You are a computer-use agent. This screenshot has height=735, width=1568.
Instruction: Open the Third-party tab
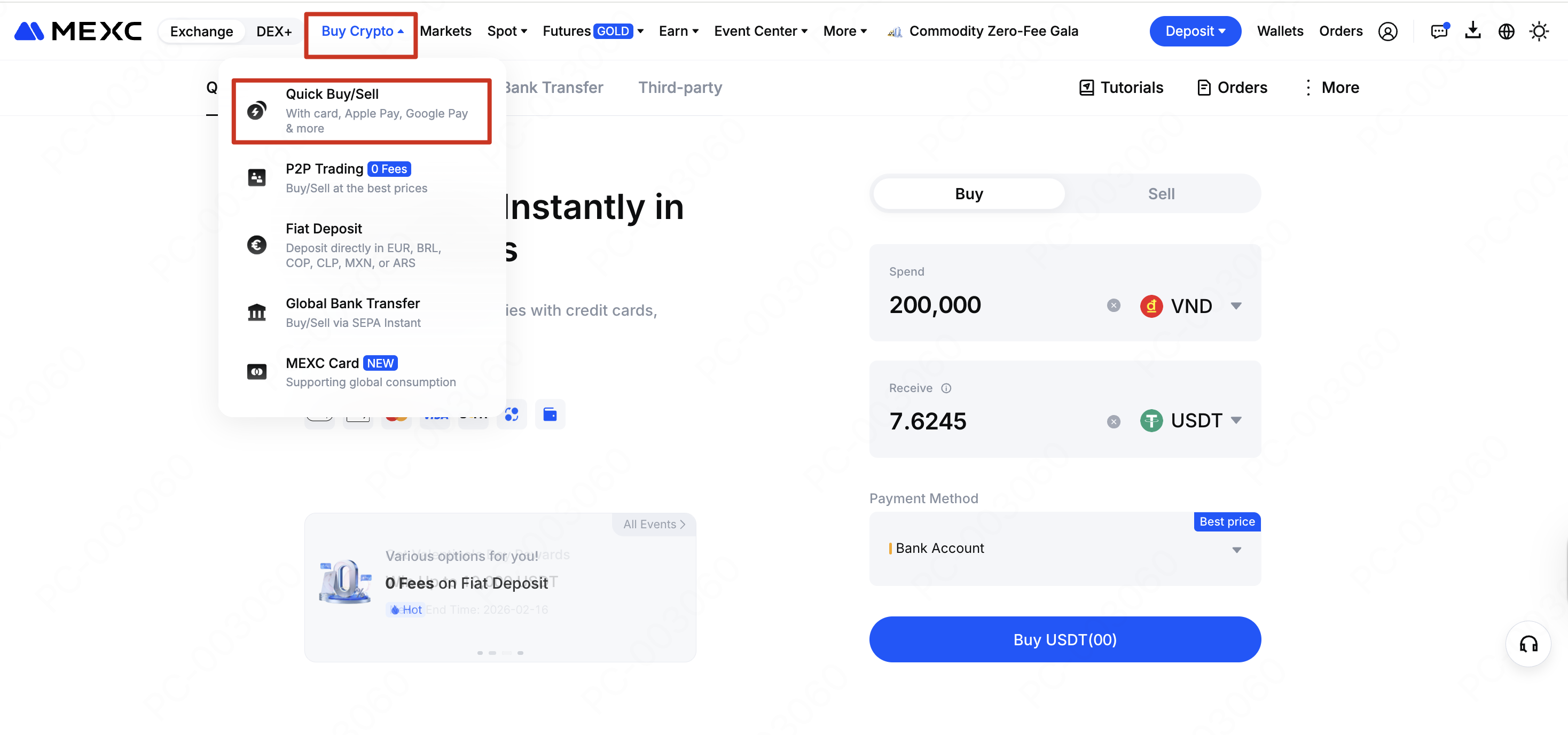coord(679,87)
